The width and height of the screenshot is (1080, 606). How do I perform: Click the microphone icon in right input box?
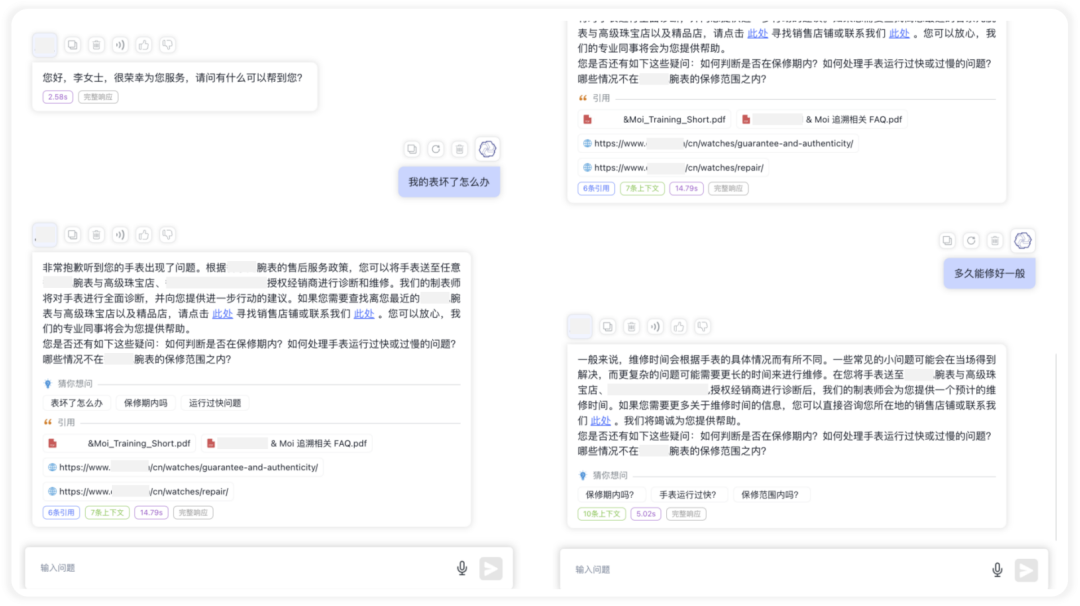point(997,570)
